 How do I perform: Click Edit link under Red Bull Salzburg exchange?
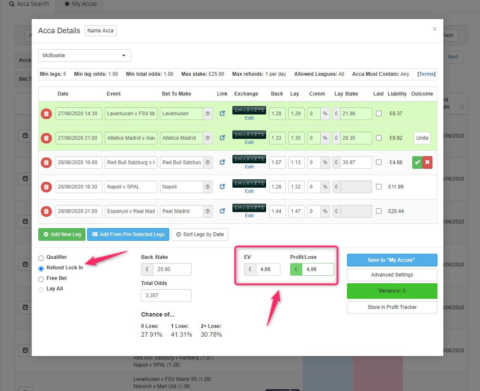(249, 167)
